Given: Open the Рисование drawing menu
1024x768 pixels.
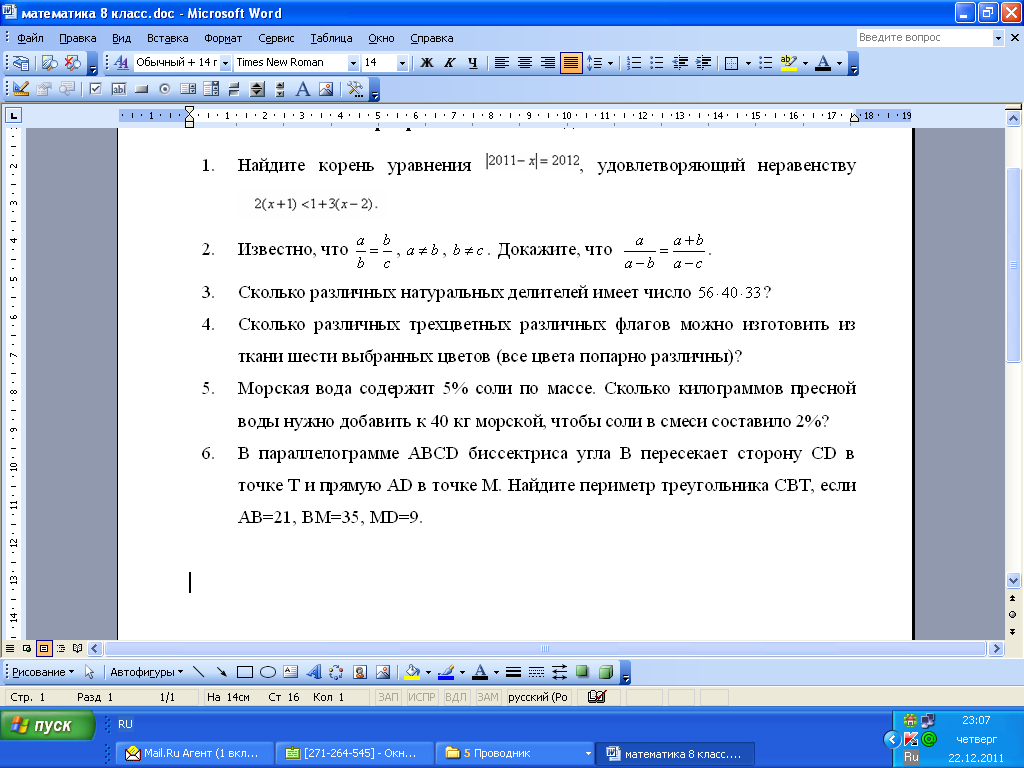Looking at the screenshot, I should pyautogui.click(x=42, y=672).
